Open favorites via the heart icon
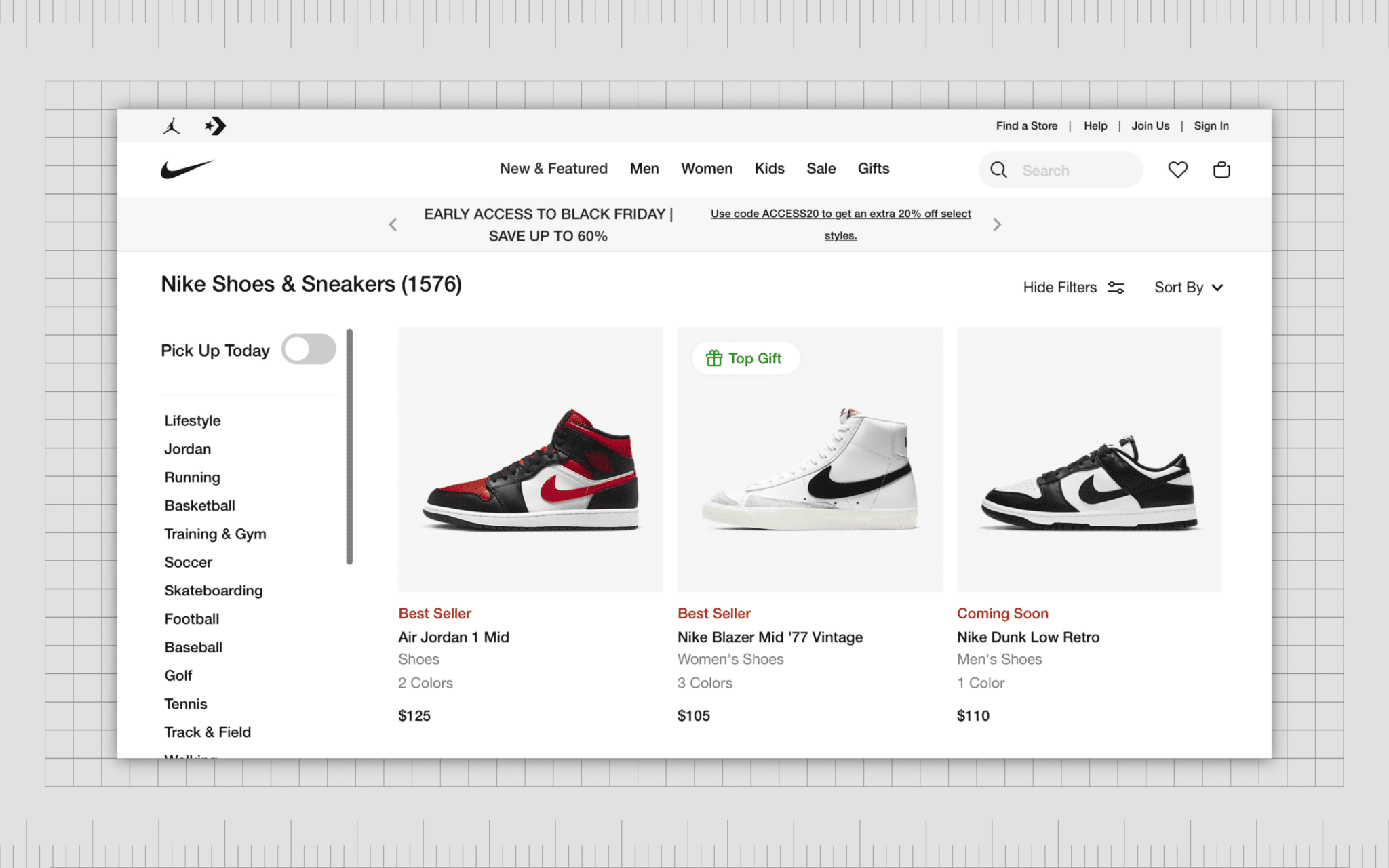 1177,170
